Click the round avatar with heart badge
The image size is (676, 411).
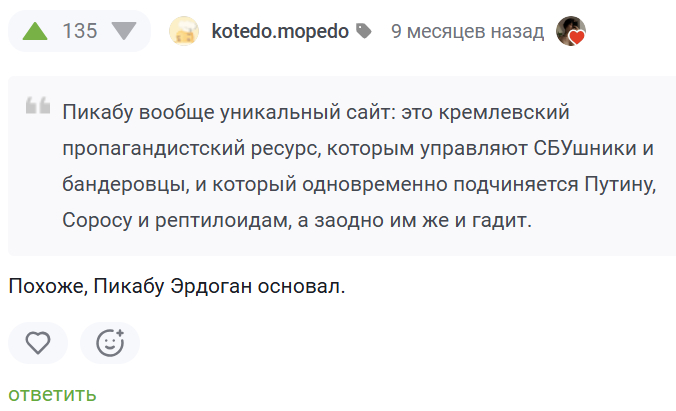point(570,31)
